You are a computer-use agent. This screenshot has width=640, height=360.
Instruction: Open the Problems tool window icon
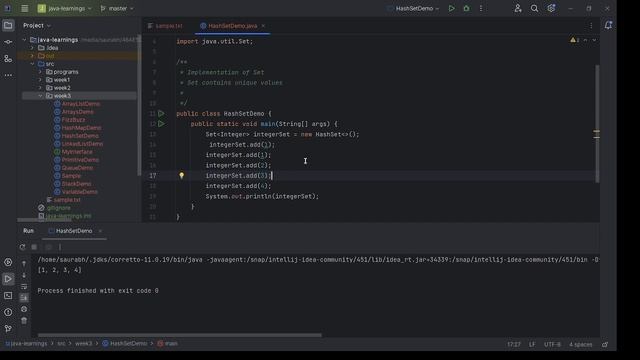[x=8, y=312]
